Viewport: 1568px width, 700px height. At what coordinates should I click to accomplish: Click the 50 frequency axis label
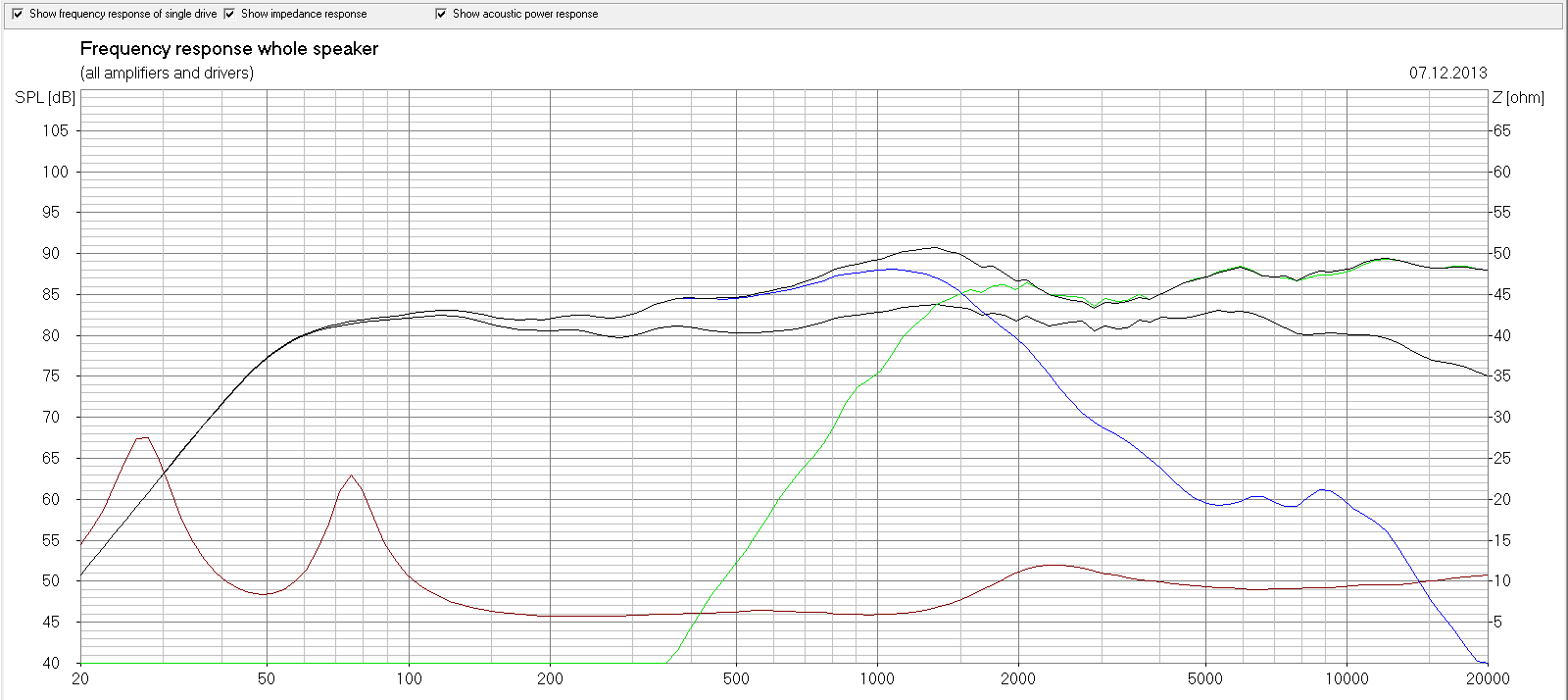(x=267, y=678)
